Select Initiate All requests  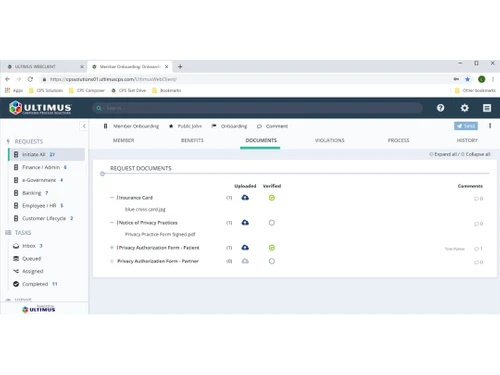coord(47,154)
